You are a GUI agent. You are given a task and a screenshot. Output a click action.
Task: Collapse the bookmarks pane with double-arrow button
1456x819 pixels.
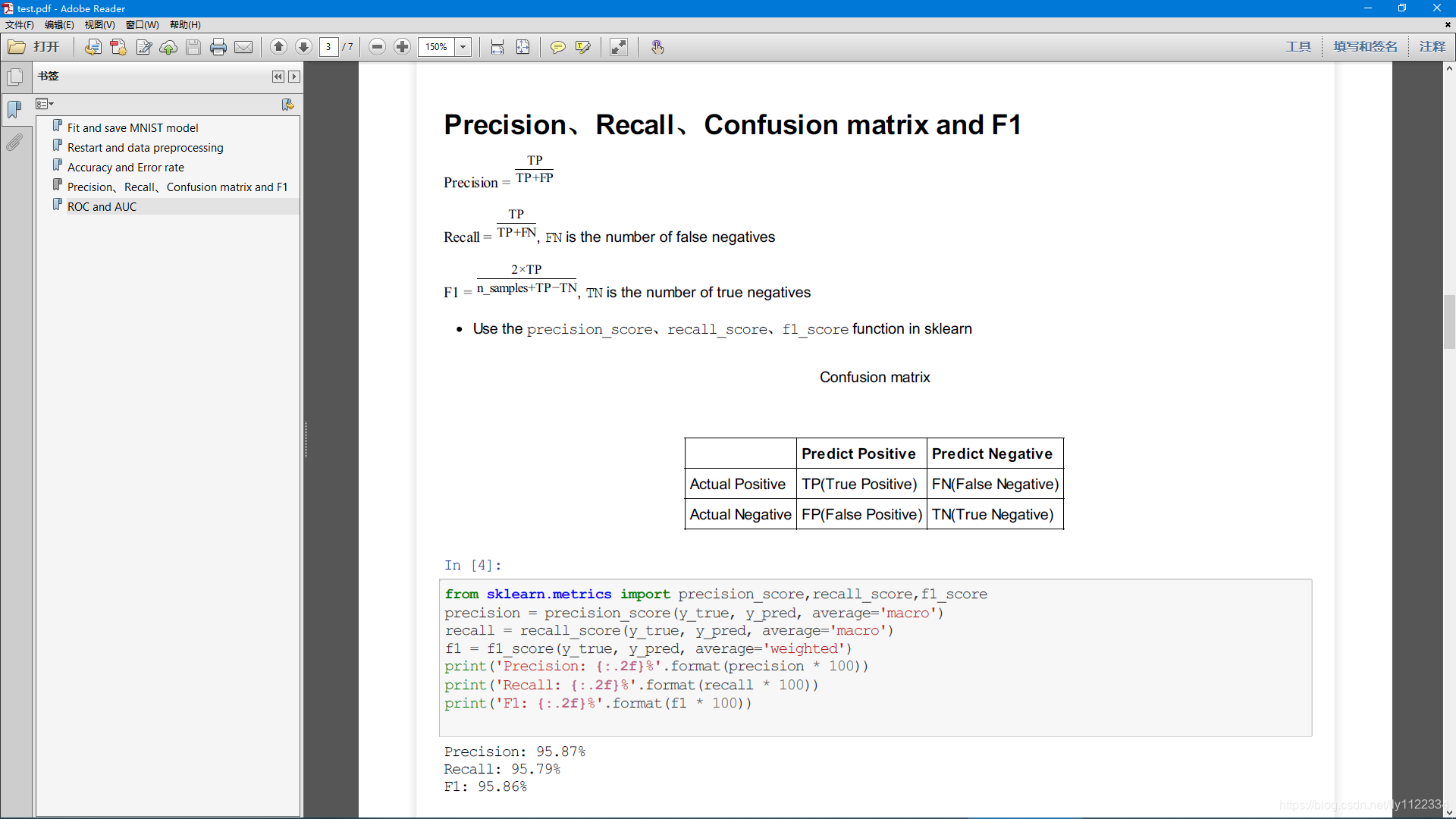coord(278,77)
